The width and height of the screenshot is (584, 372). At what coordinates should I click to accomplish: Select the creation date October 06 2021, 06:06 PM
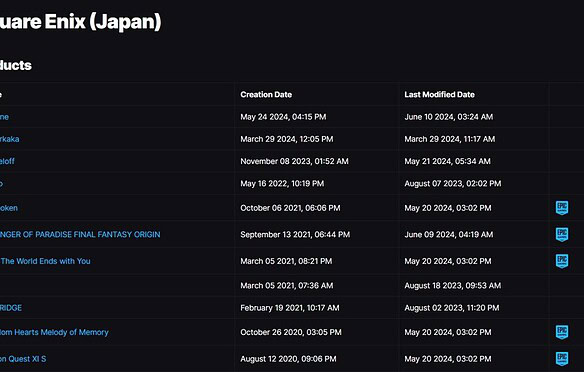(290, 208)
